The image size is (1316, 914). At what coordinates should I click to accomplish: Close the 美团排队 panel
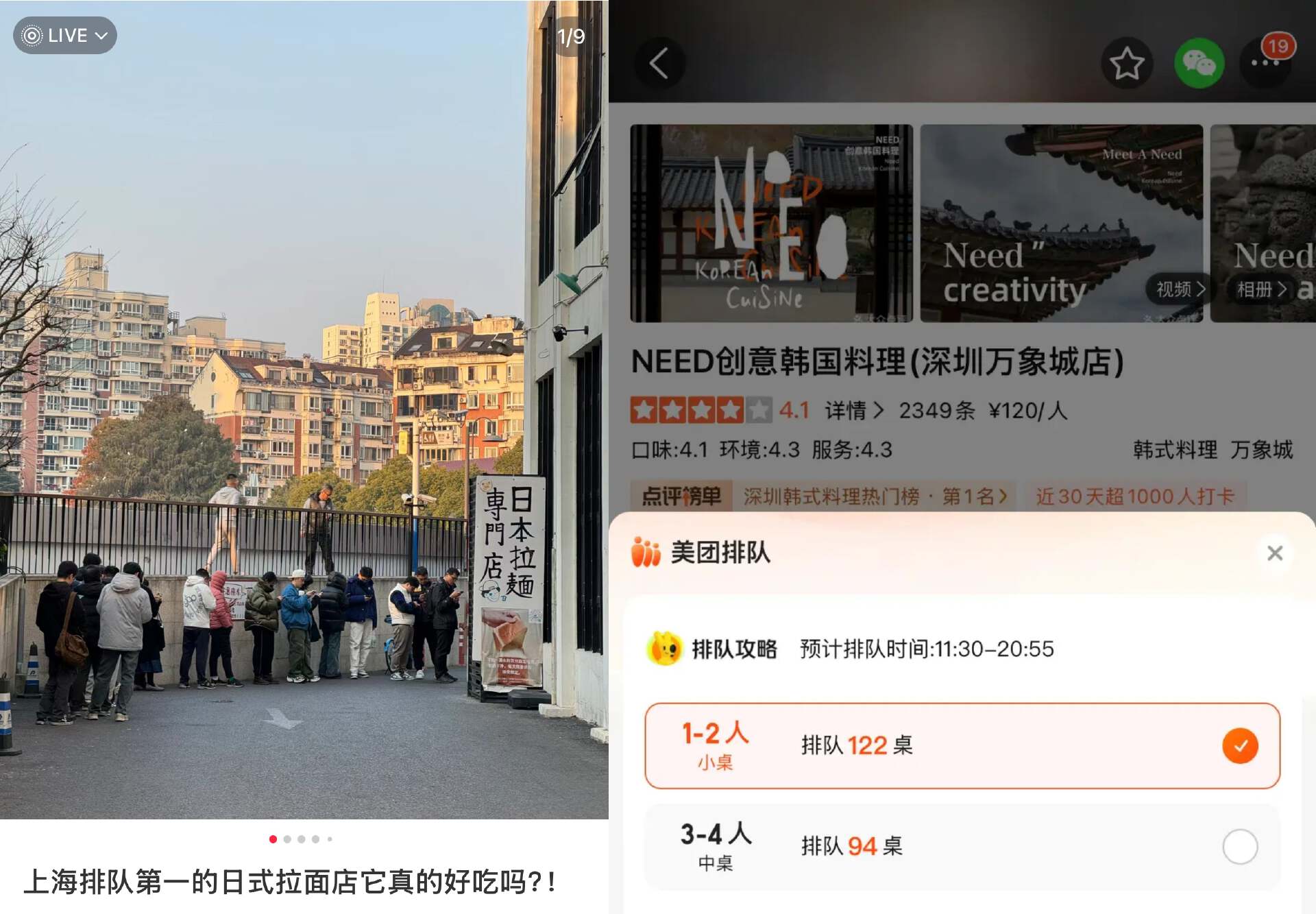[x=1275, y=553]
